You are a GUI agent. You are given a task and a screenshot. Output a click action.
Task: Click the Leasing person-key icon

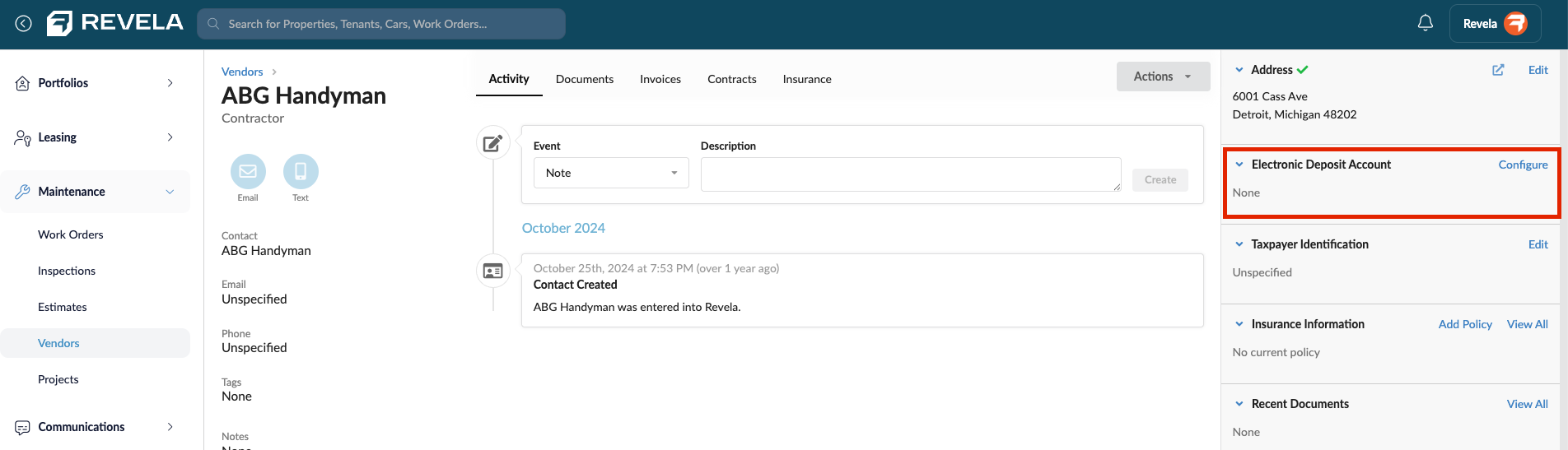(x=22, y=137)
